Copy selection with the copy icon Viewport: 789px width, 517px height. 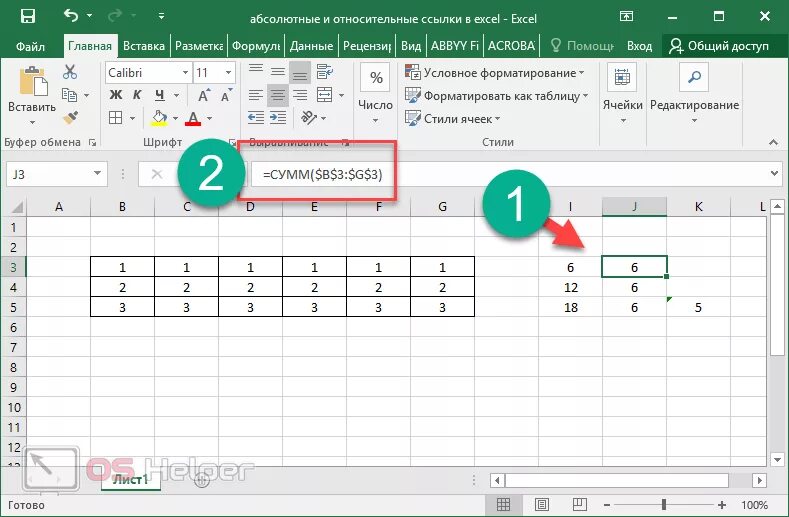(69, 95)
